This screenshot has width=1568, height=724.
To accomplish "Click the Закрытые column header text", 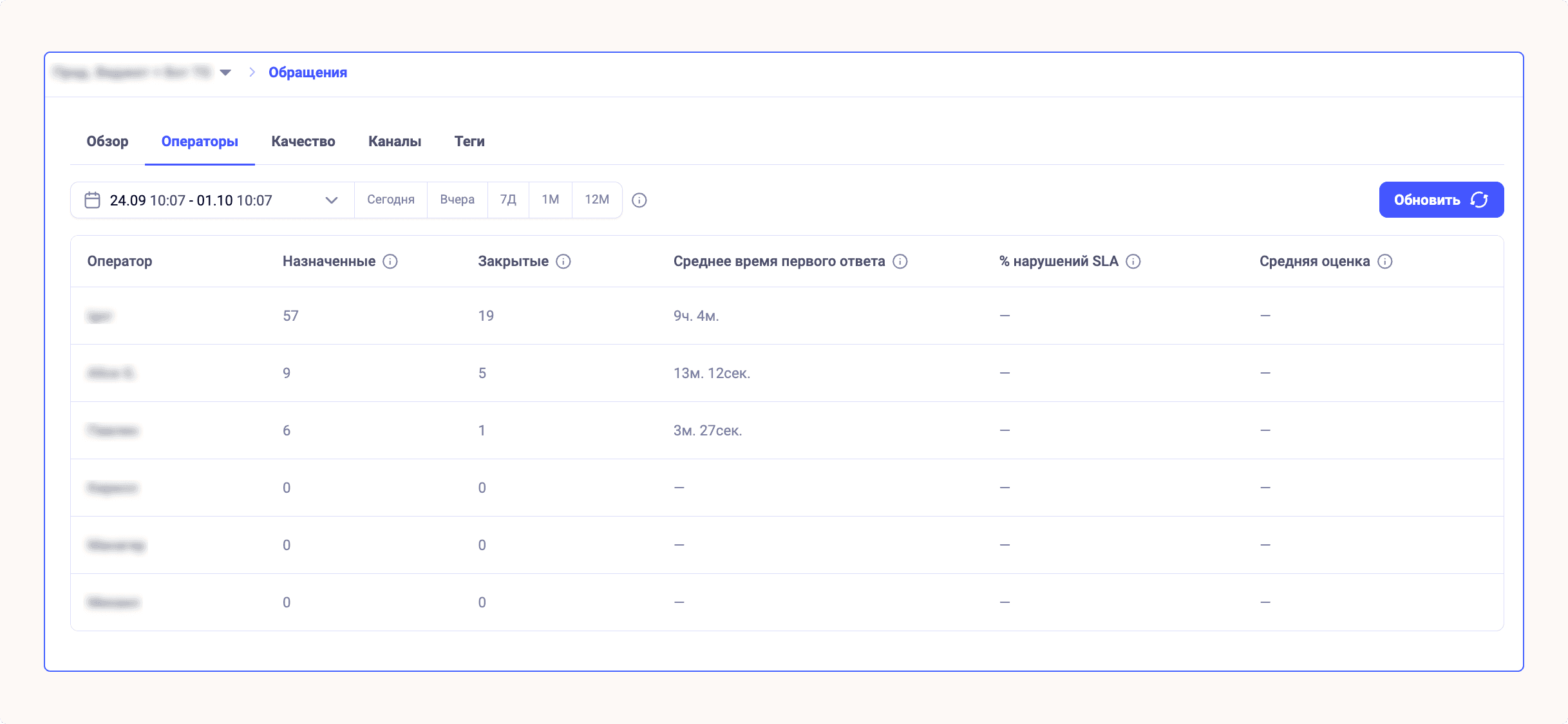I will coord(513,262).
